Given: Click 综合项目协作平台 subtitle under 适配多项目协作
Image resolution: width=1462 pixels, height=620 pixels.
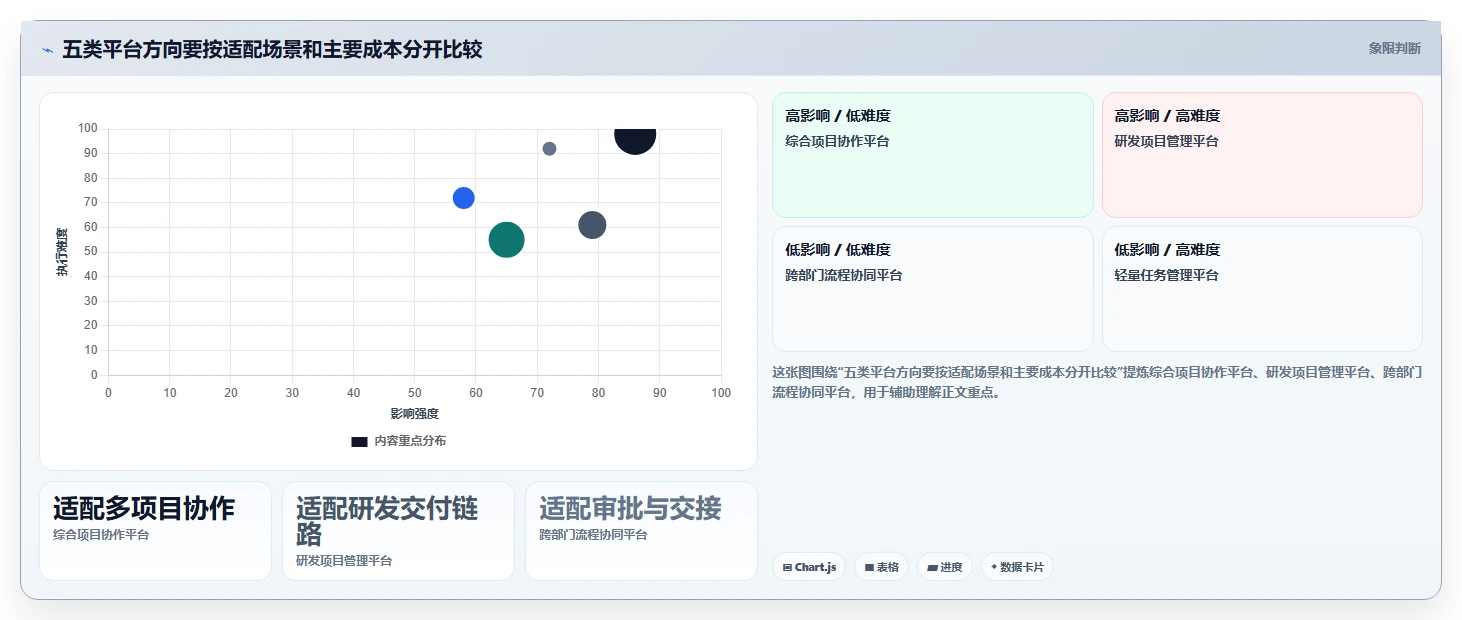Looking at the screenshot, I should click(x=101, y=535).
